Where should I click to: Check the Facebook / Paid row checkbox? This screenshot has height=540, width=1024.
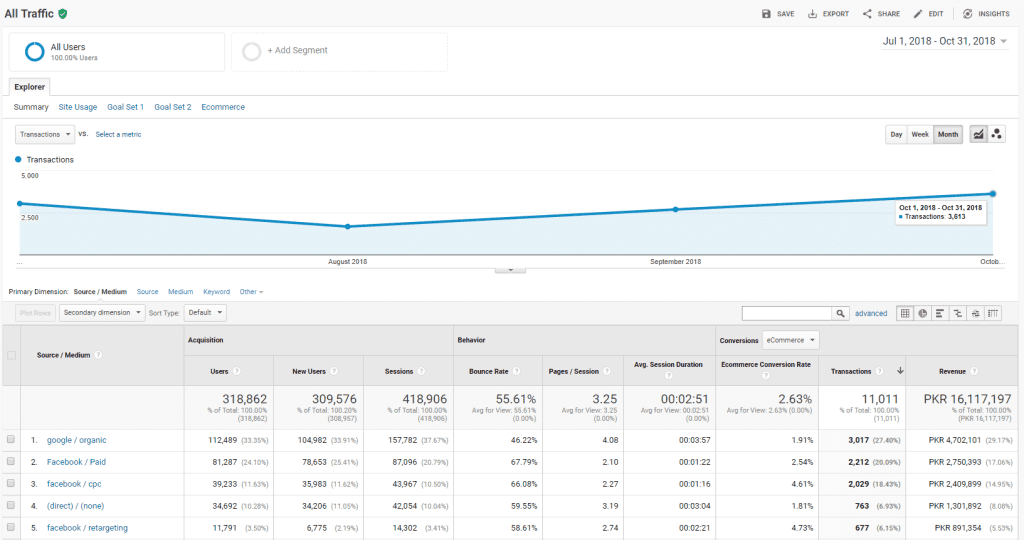pos(11,462)
